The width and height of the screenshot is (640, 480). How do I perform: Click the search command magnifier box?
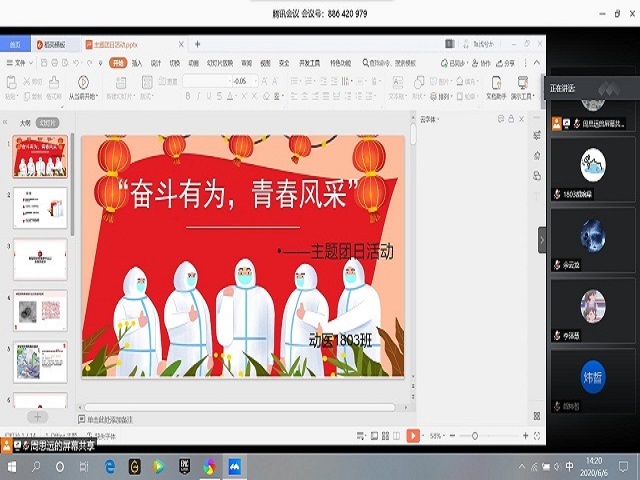click(x=389, y=63)
